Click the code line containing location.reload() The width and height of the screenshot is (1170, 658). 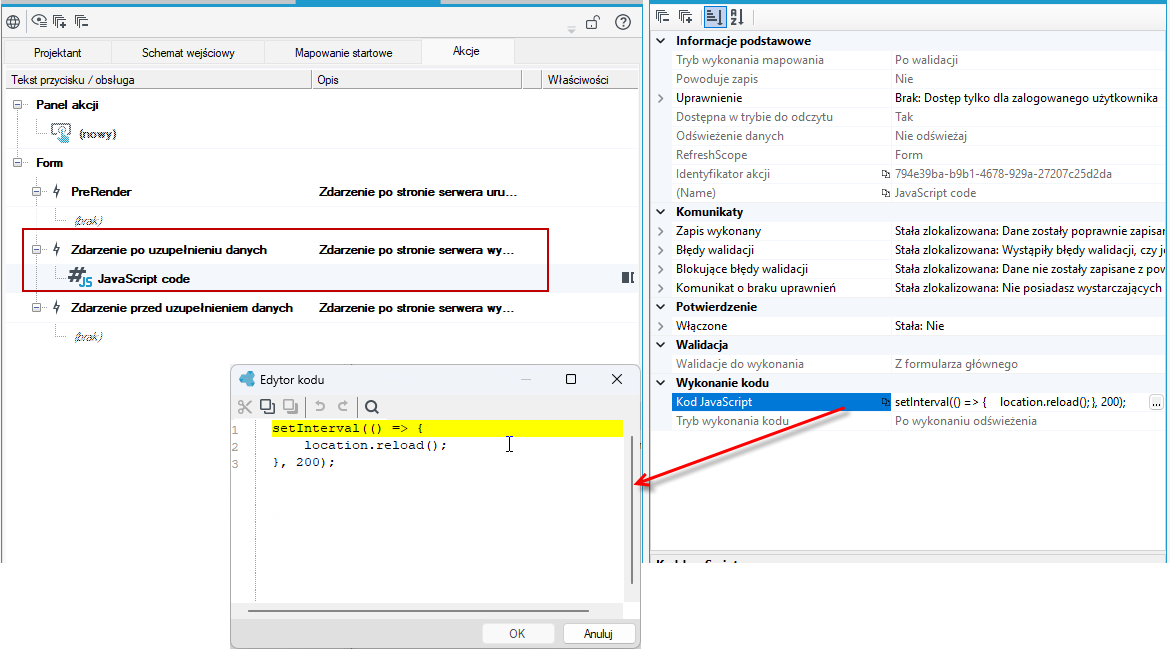[x=375, y=445]
